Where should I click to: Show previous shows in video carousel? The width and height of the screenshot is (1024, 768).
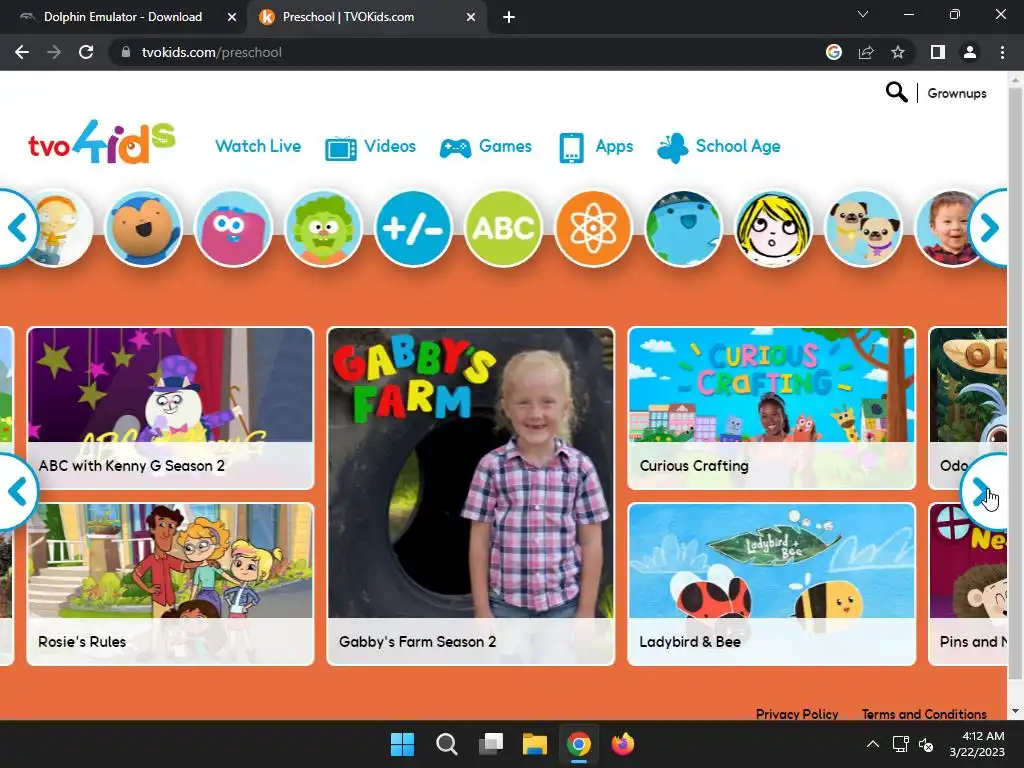[x=18, y=492]
